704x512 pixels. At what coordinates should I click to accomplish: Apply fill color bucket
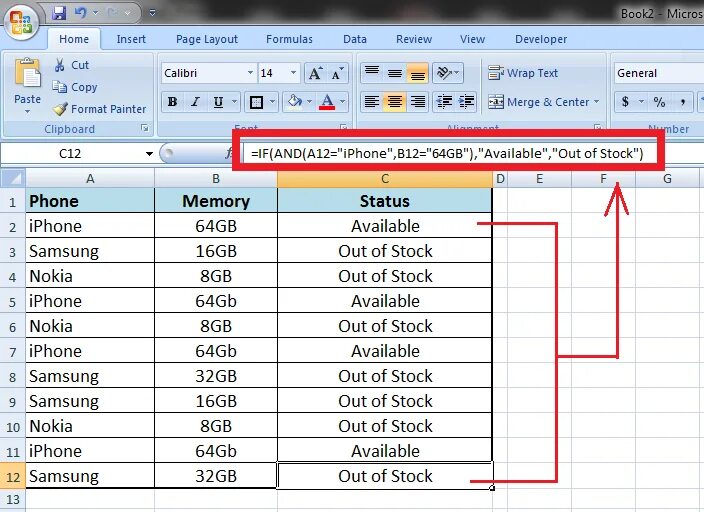click(295, 102)
